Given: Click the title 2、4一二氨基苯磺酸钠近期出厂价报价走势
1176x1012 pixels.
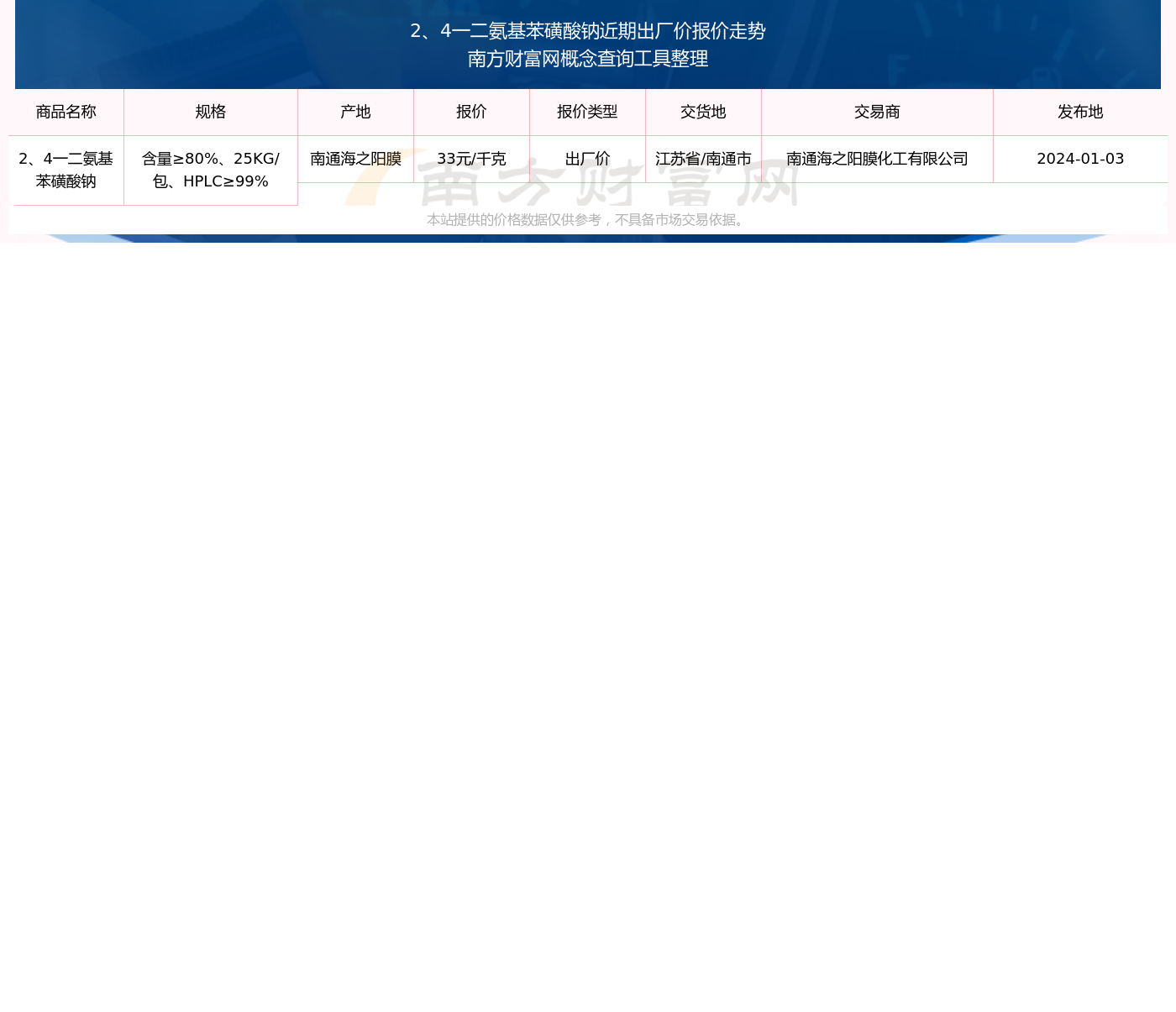Looking at the screenshot, I should coord(588,31).
